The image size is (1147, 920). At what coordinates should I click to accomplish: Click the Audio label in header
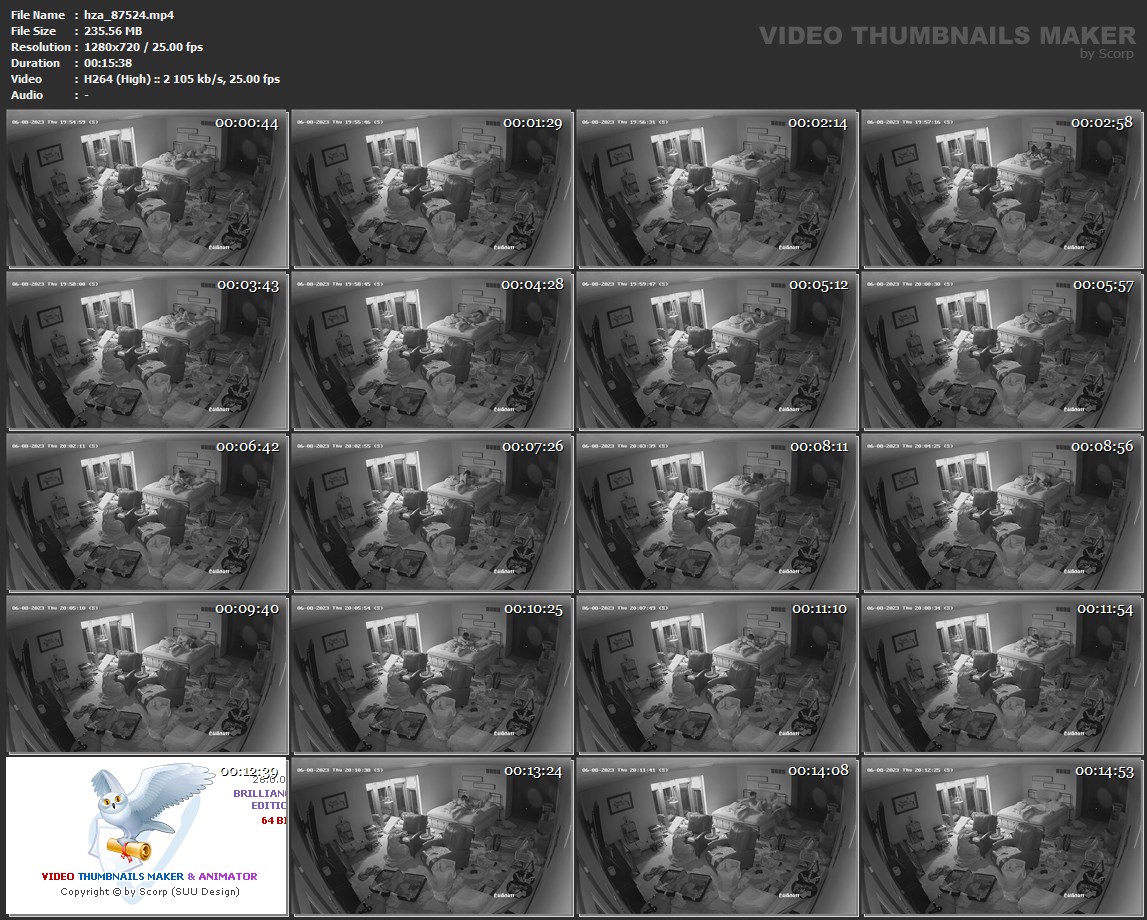pyautogui.click(x=26, y=95)
